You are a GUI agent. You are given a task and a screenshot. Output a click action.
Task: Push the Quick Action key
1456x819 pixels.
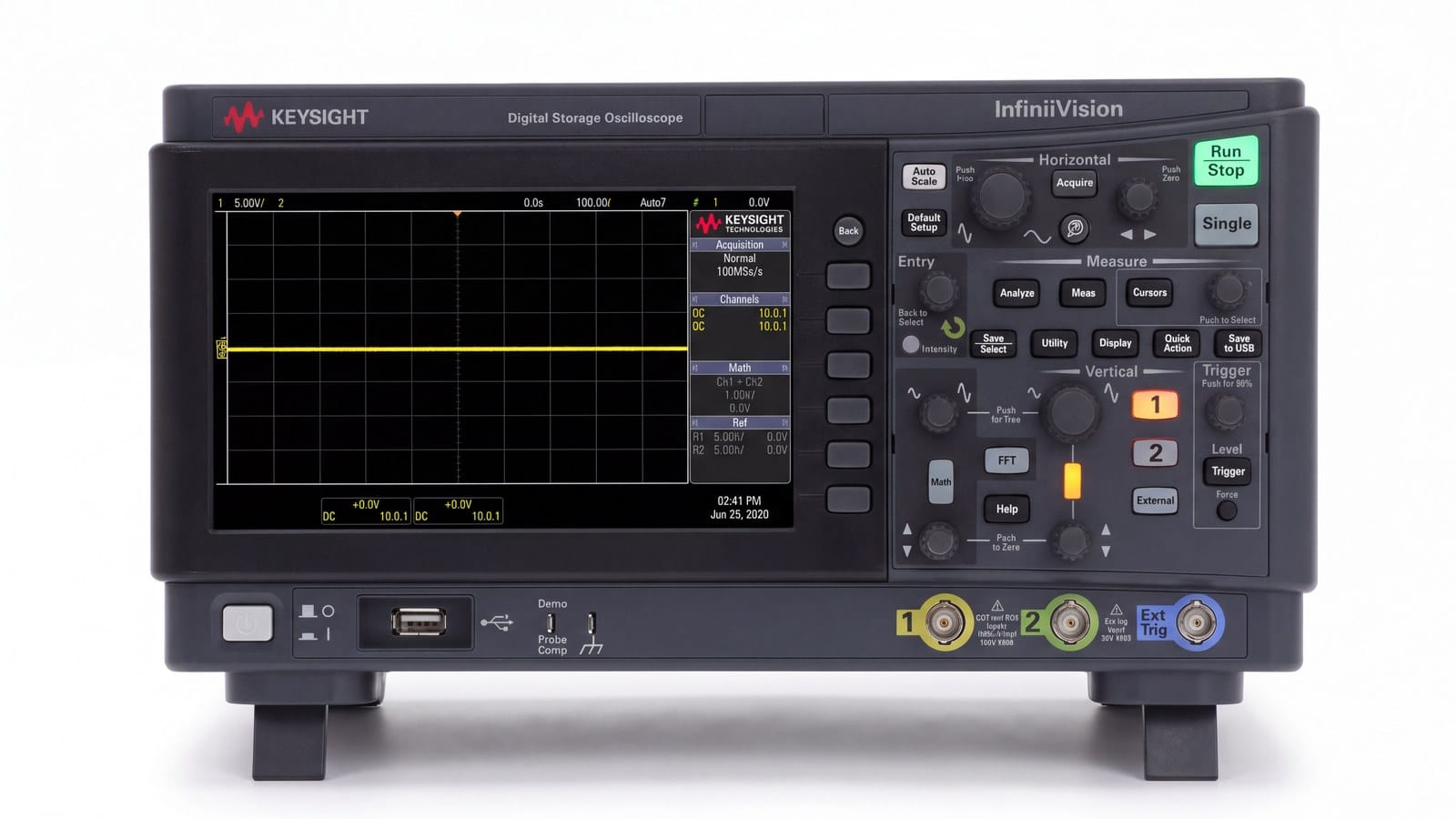point(1178,343)
